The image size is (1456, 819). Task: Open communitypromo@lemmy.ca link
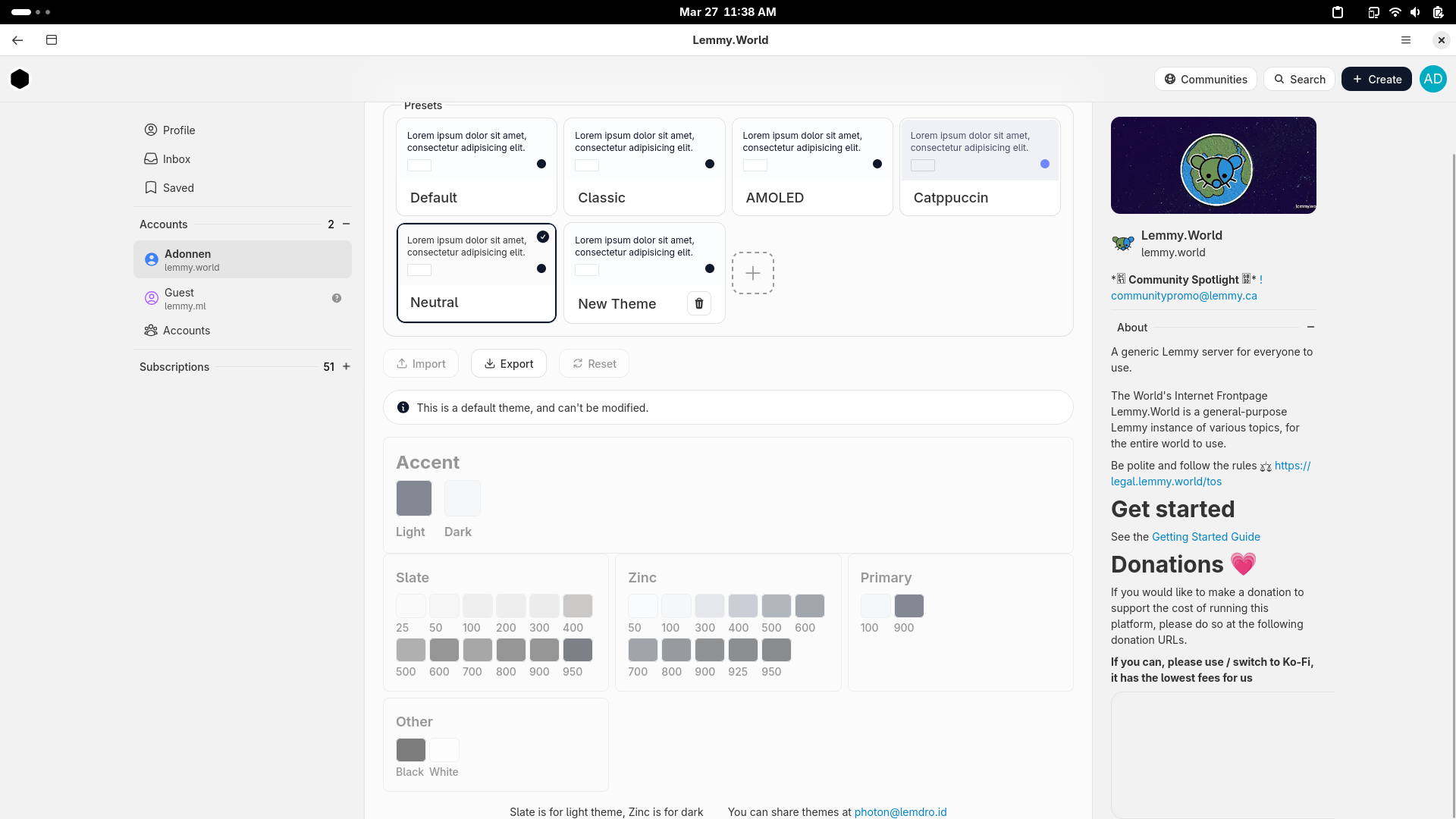coord(1184,296)
